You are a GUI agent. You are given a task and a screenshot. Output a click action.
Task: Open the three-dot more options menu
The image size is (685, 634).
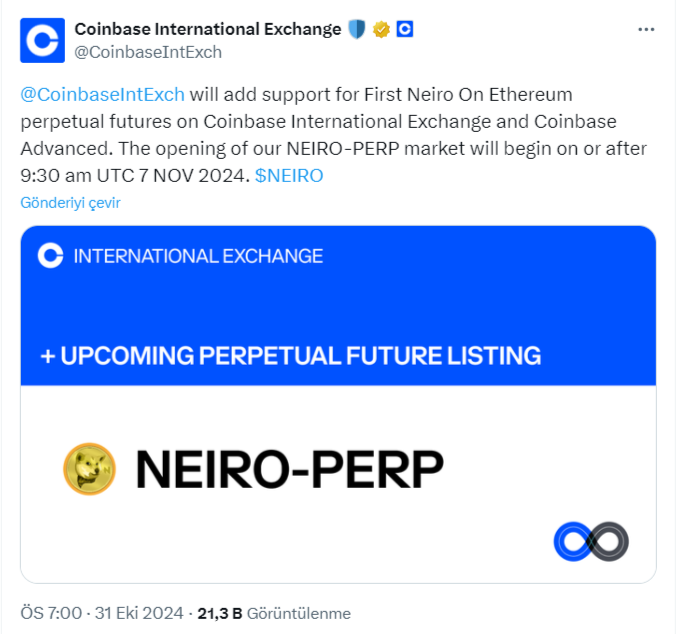(x=647, y=30)
